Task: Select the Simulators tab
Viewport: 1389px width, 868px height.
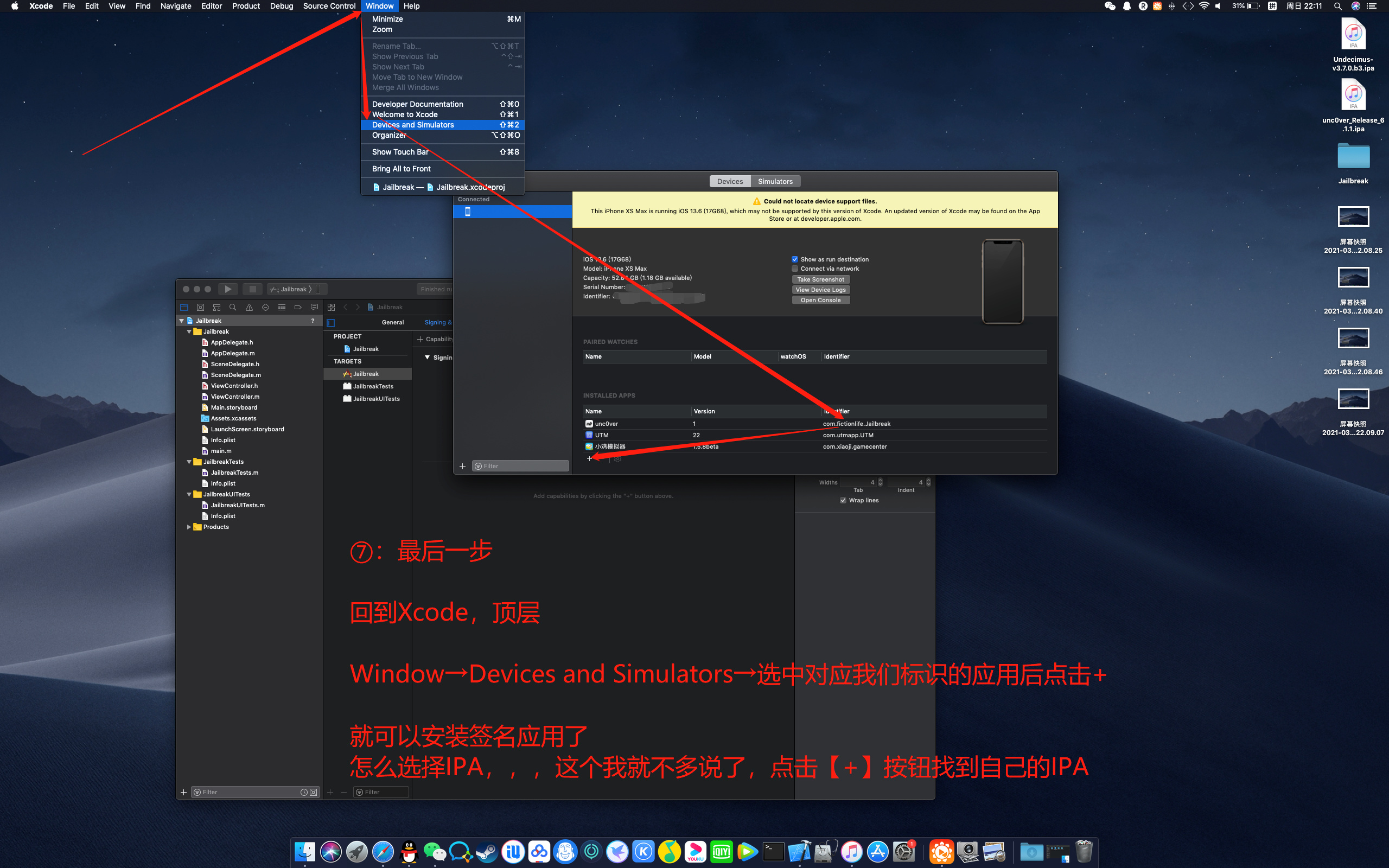Action: click(776, 181)
